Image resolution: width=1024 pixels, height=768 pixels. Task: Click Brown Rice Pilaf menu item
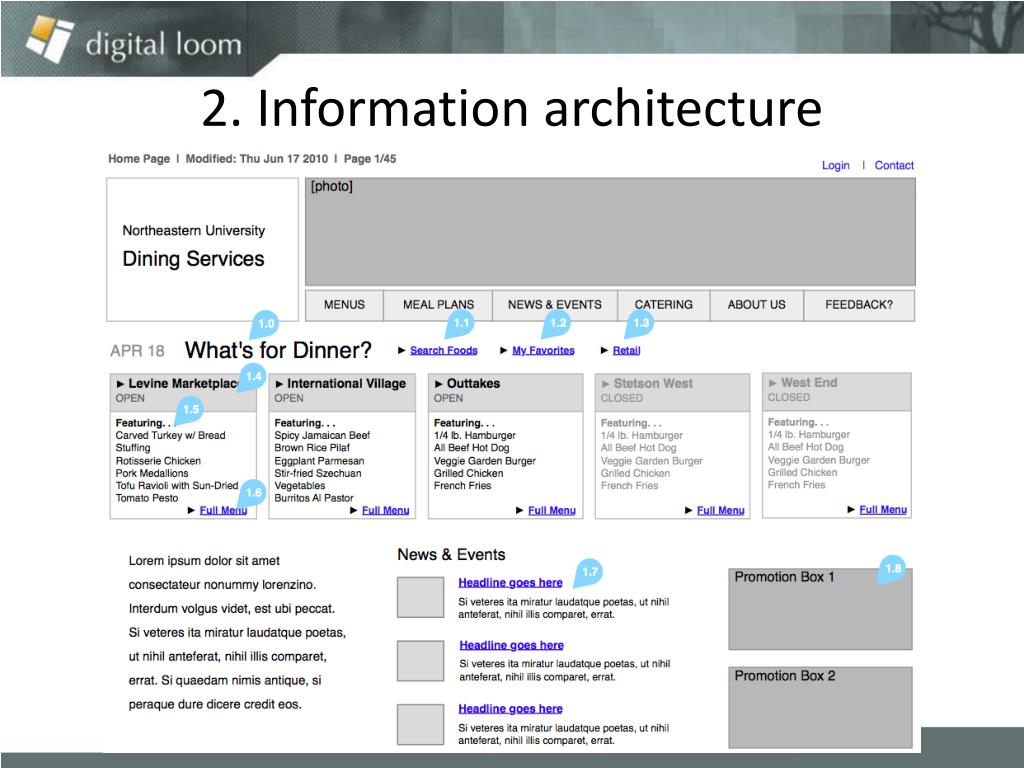click(x=312, y=448)
